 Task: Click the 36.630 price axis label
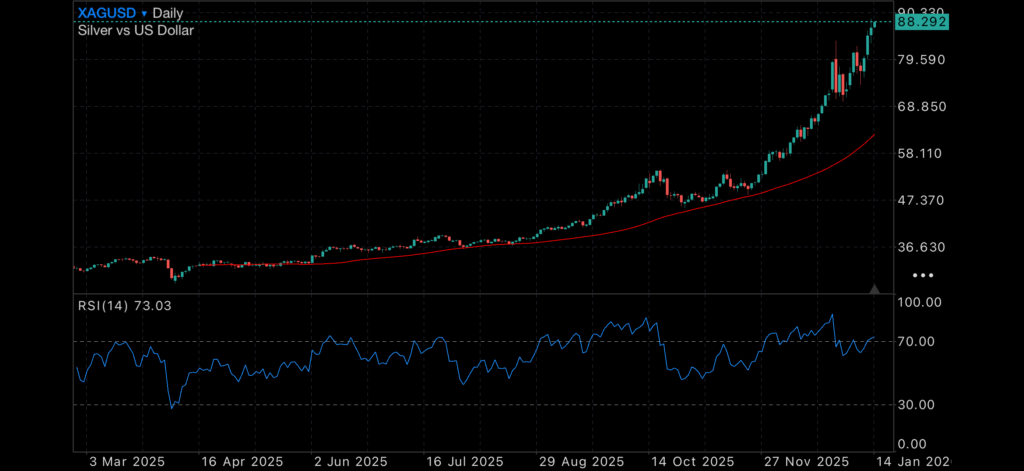click(x=921, y=247)
